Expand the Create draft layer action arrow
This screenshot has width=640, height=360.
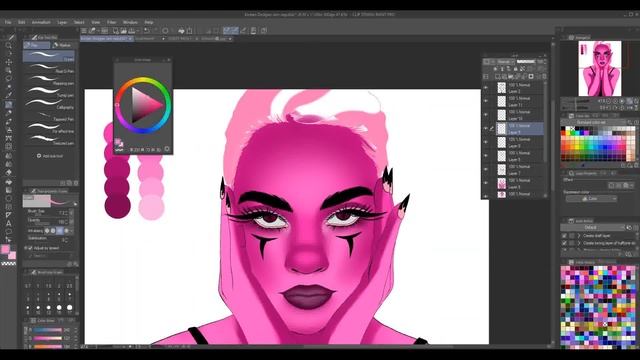pos(579,236)
